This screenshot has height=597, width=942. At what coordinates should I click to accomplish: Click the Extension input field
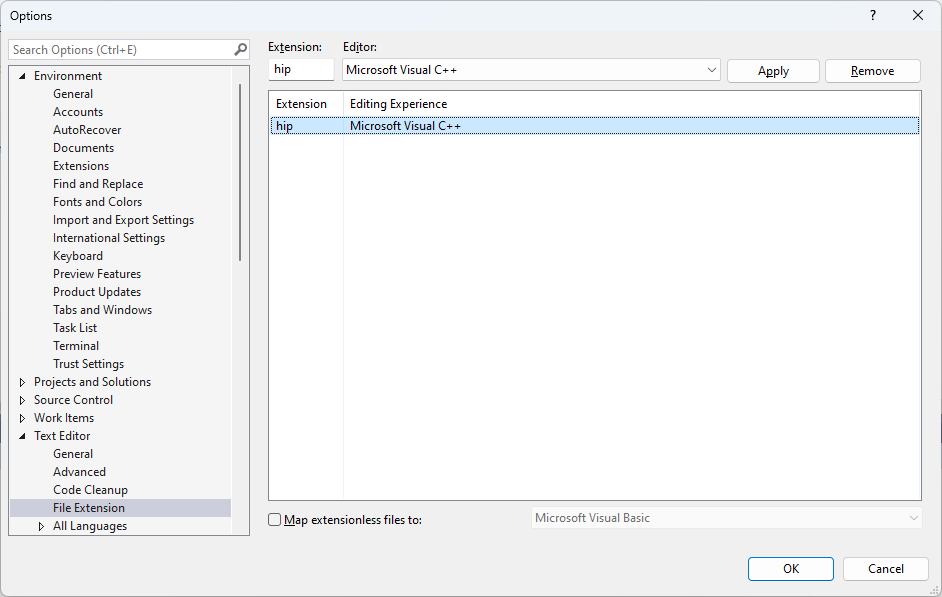point(300,70)
